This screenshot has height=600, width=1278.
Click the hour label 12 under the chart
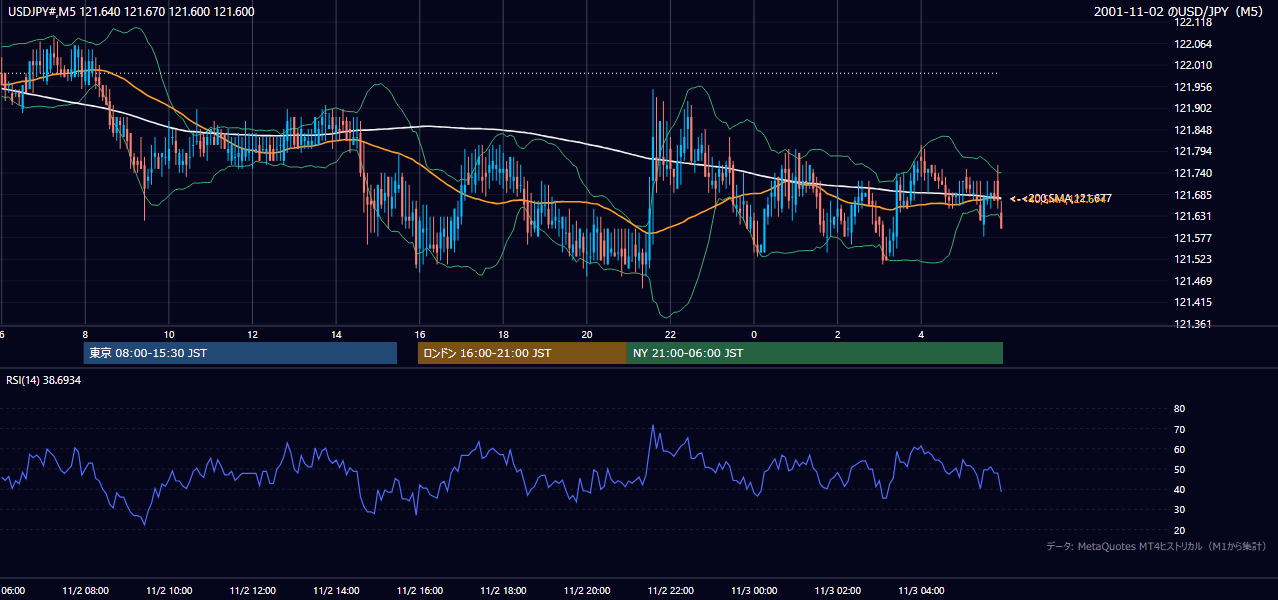click(252, 335)
